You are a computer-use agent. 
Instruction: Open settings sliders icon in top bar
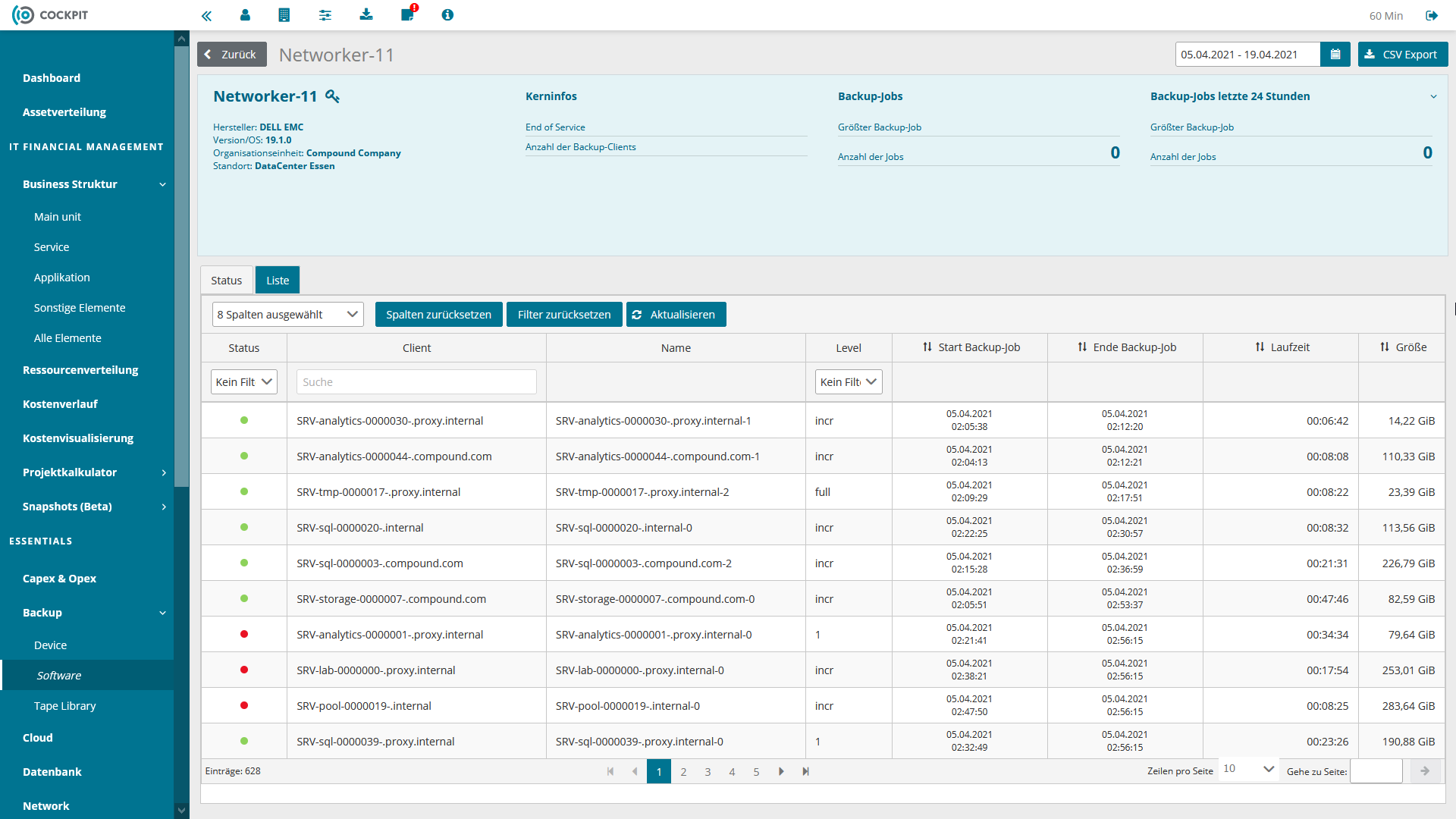click(x=325, y=14)
